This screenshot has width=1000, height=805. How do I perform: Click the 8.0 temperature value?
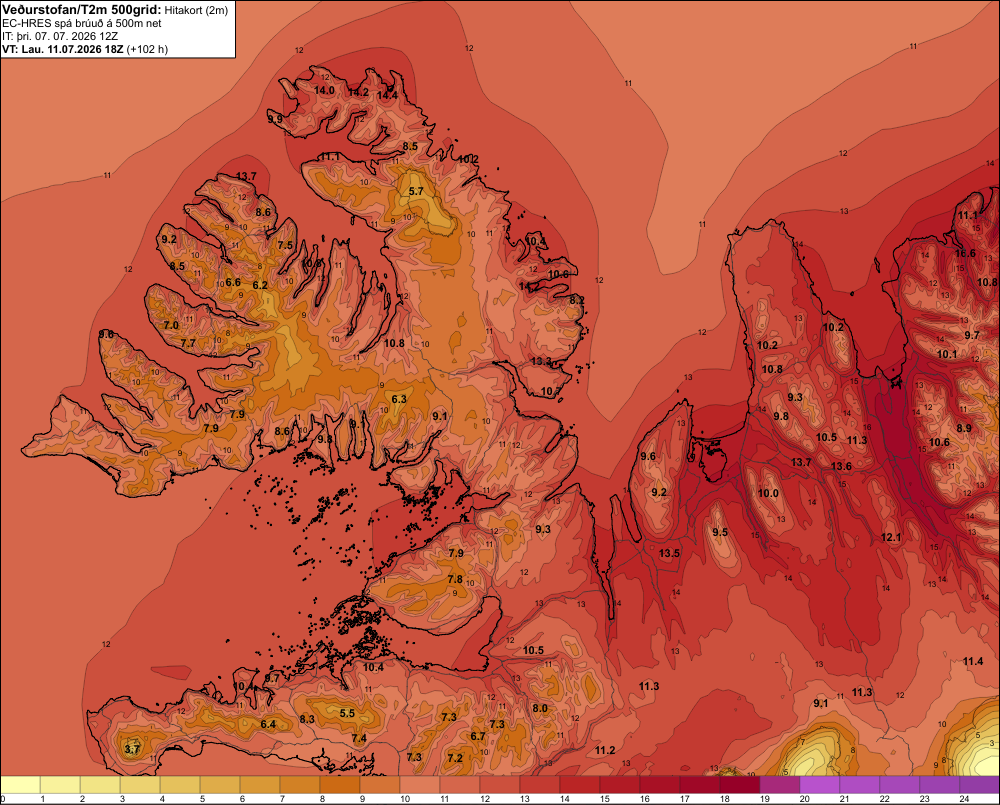pyautogui.click(x=540, y=708)
